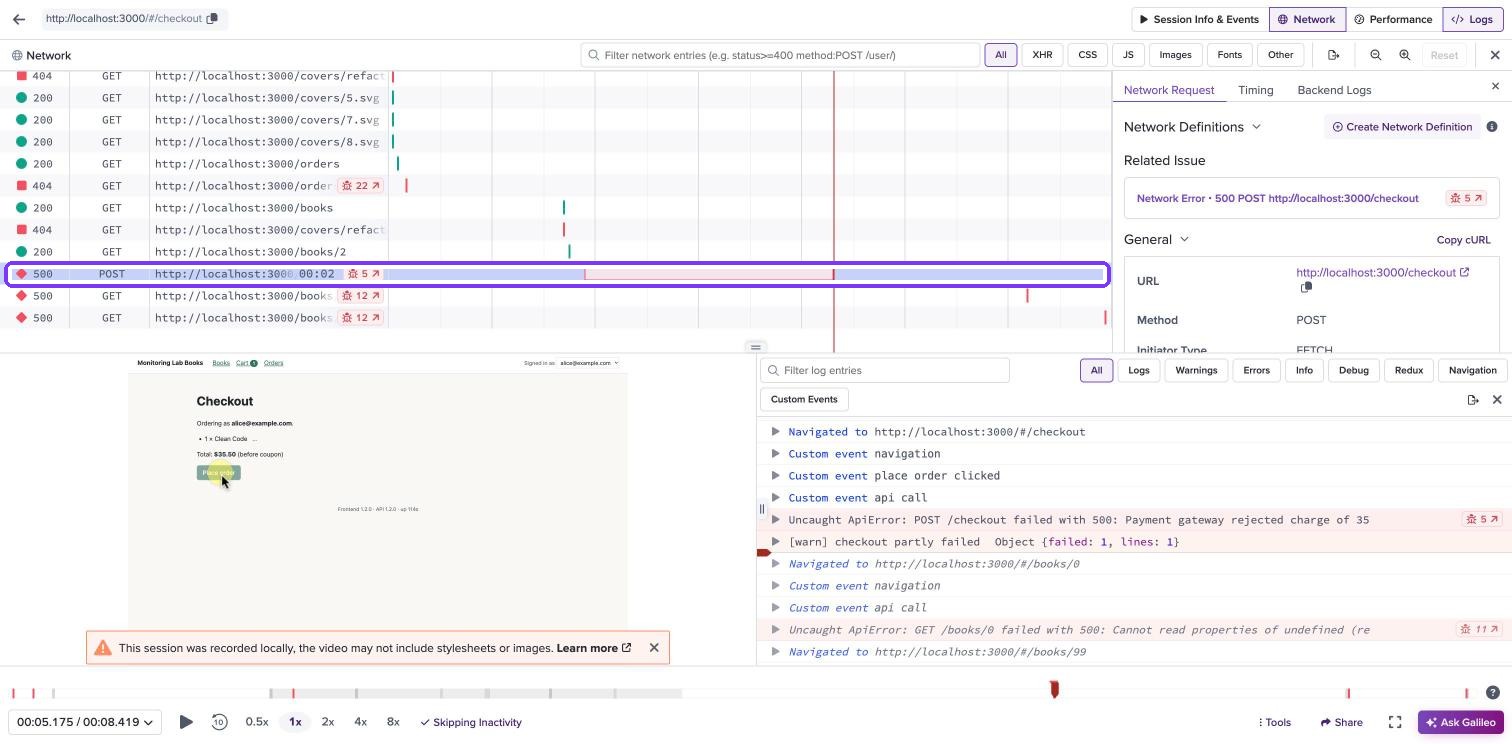This screenshot has width=1512, height=744.
Task: Expand the checkout partly failed warning entry
Action: click(x=775, y=542)
